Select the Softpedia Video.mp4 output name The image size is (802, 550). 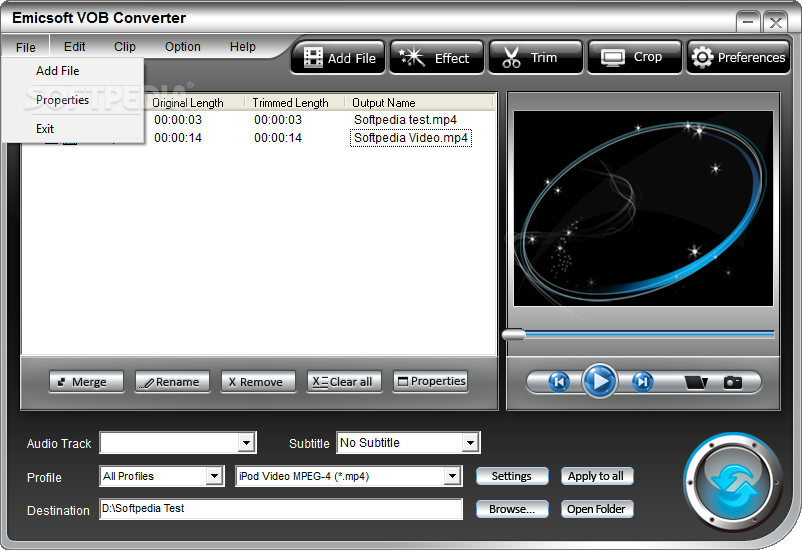[x=411, y=138]
